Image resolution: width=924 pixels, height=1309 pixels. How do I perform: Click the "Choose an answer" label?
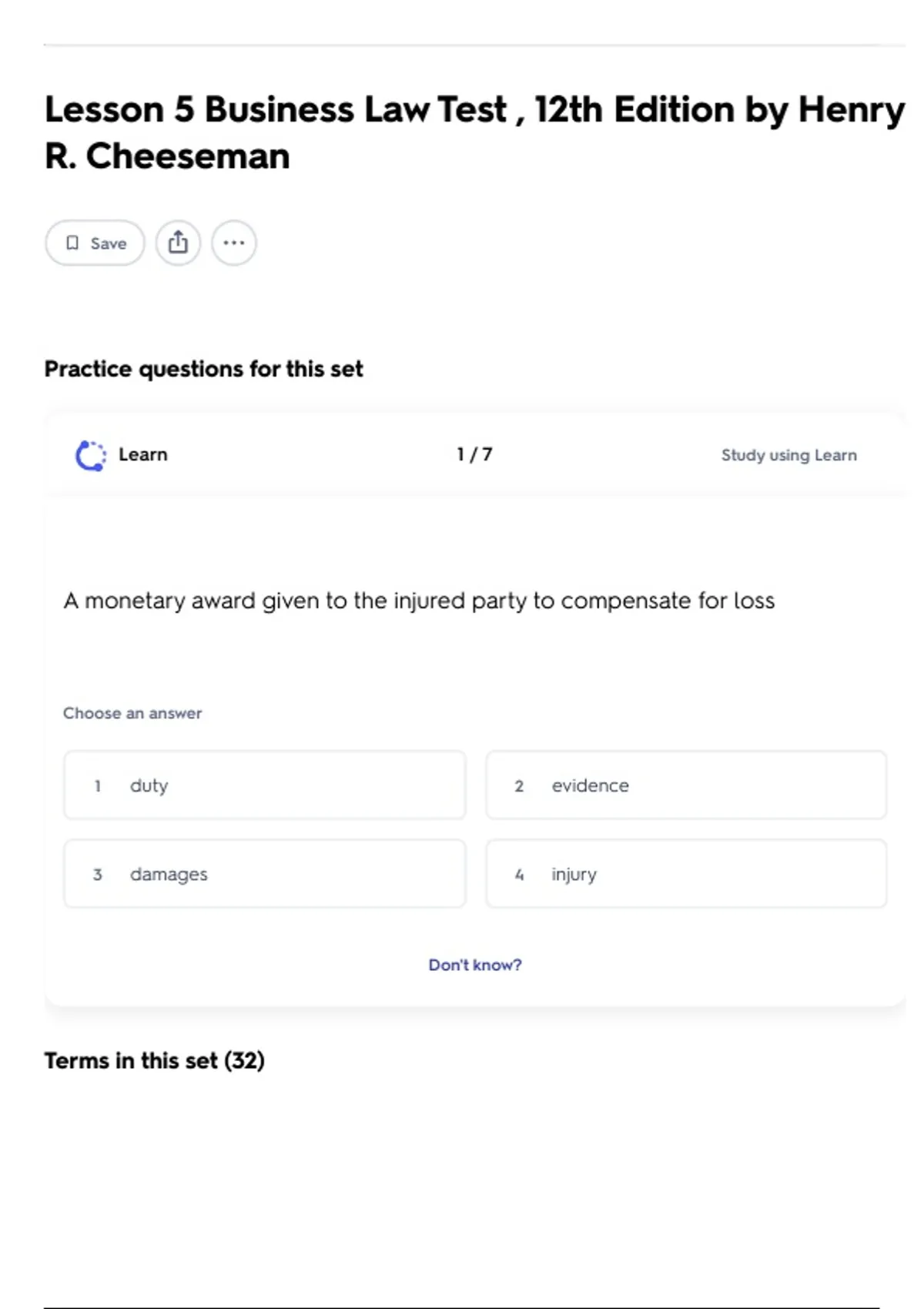click(132, 713)
